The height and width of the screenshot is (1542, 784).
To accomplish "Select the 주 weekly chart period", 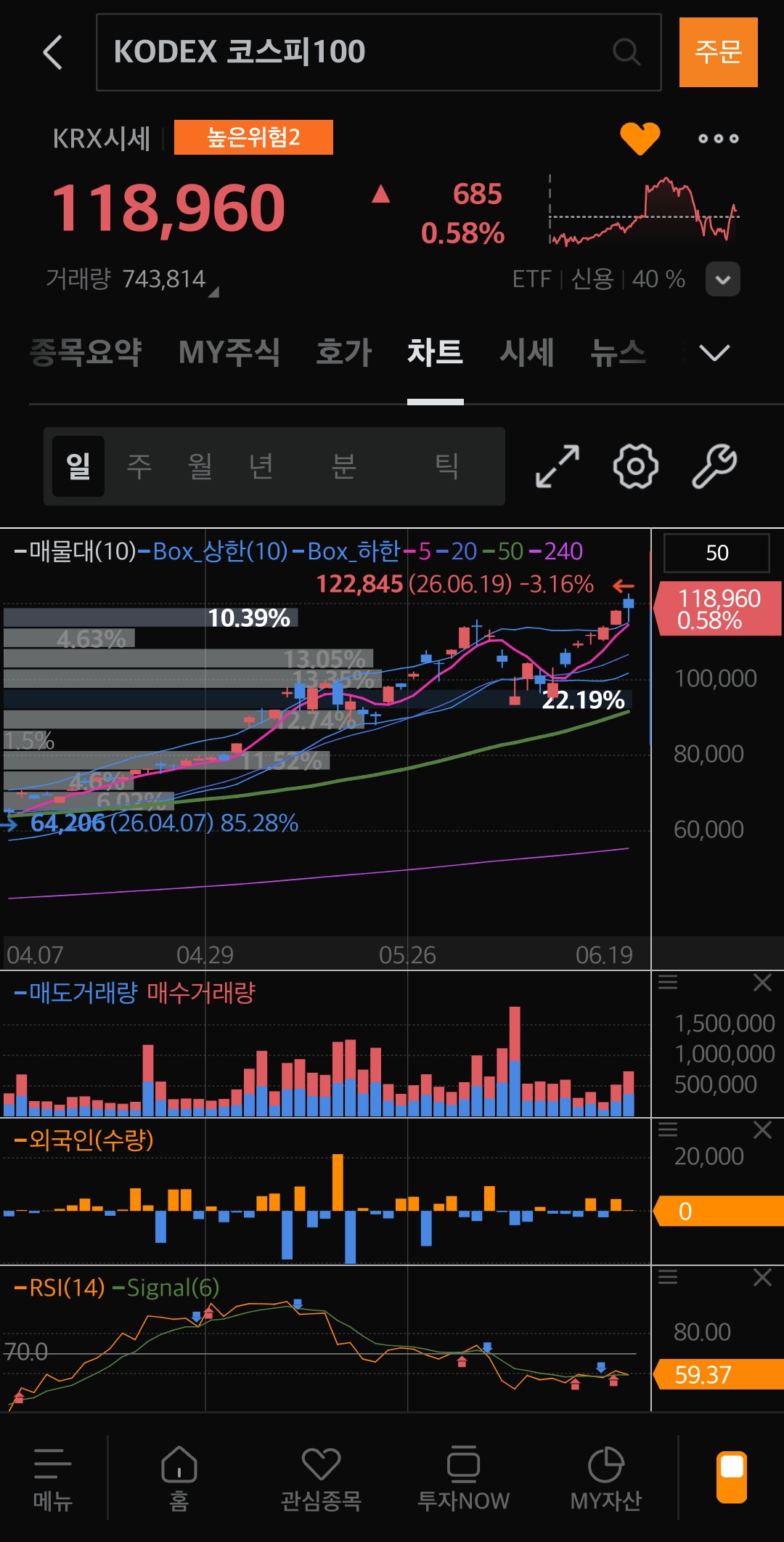I will pos(139,466).
